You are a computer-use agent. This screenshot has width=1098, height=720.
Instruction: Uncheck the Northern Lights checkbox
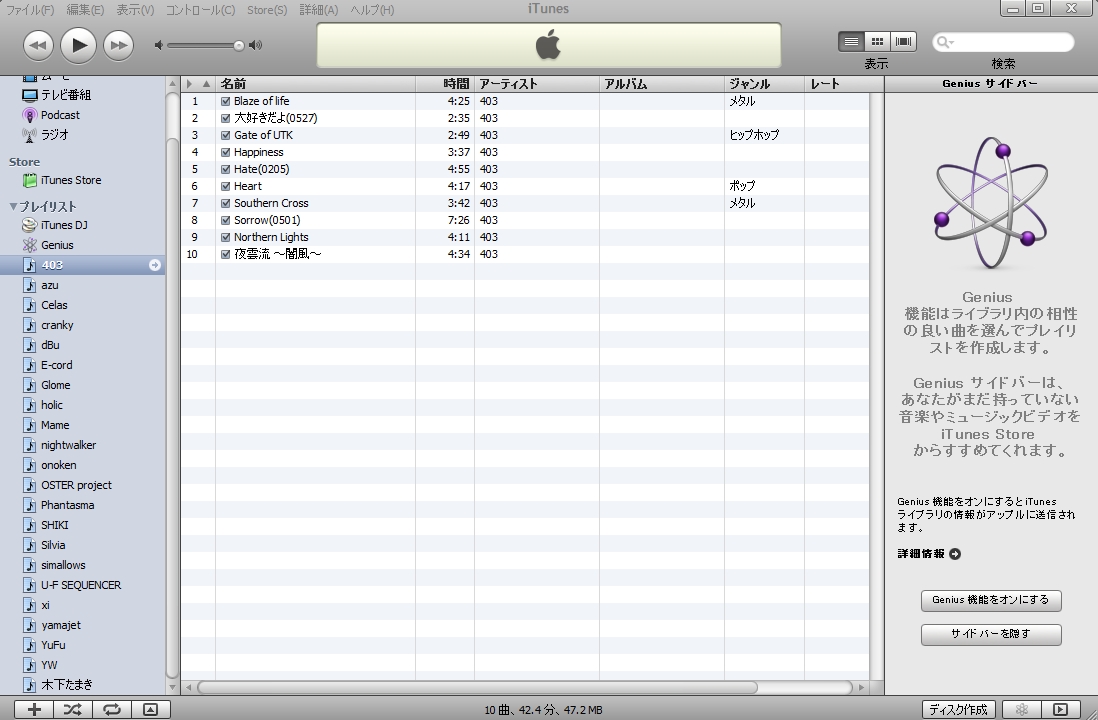coord(225,237)
